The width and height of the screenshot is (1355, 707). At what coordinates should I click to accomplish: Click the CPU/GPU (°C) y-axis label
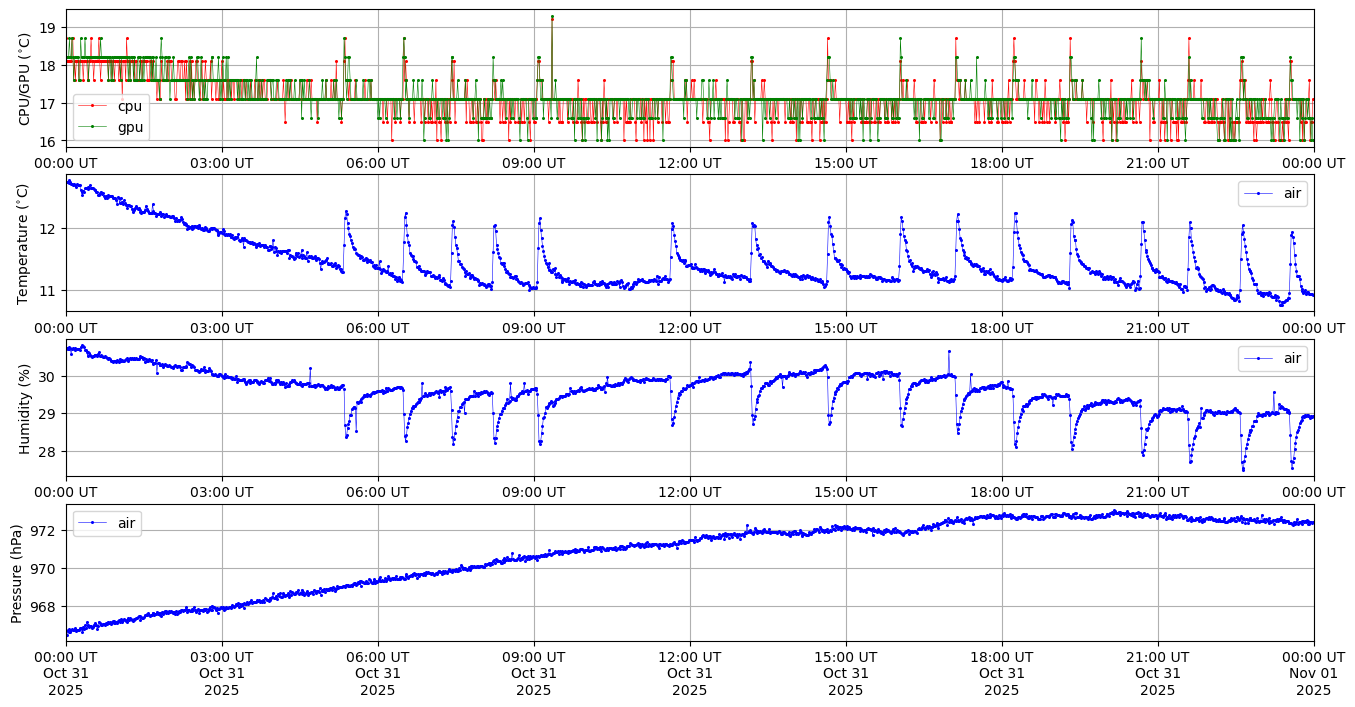[x=24, y=79]
